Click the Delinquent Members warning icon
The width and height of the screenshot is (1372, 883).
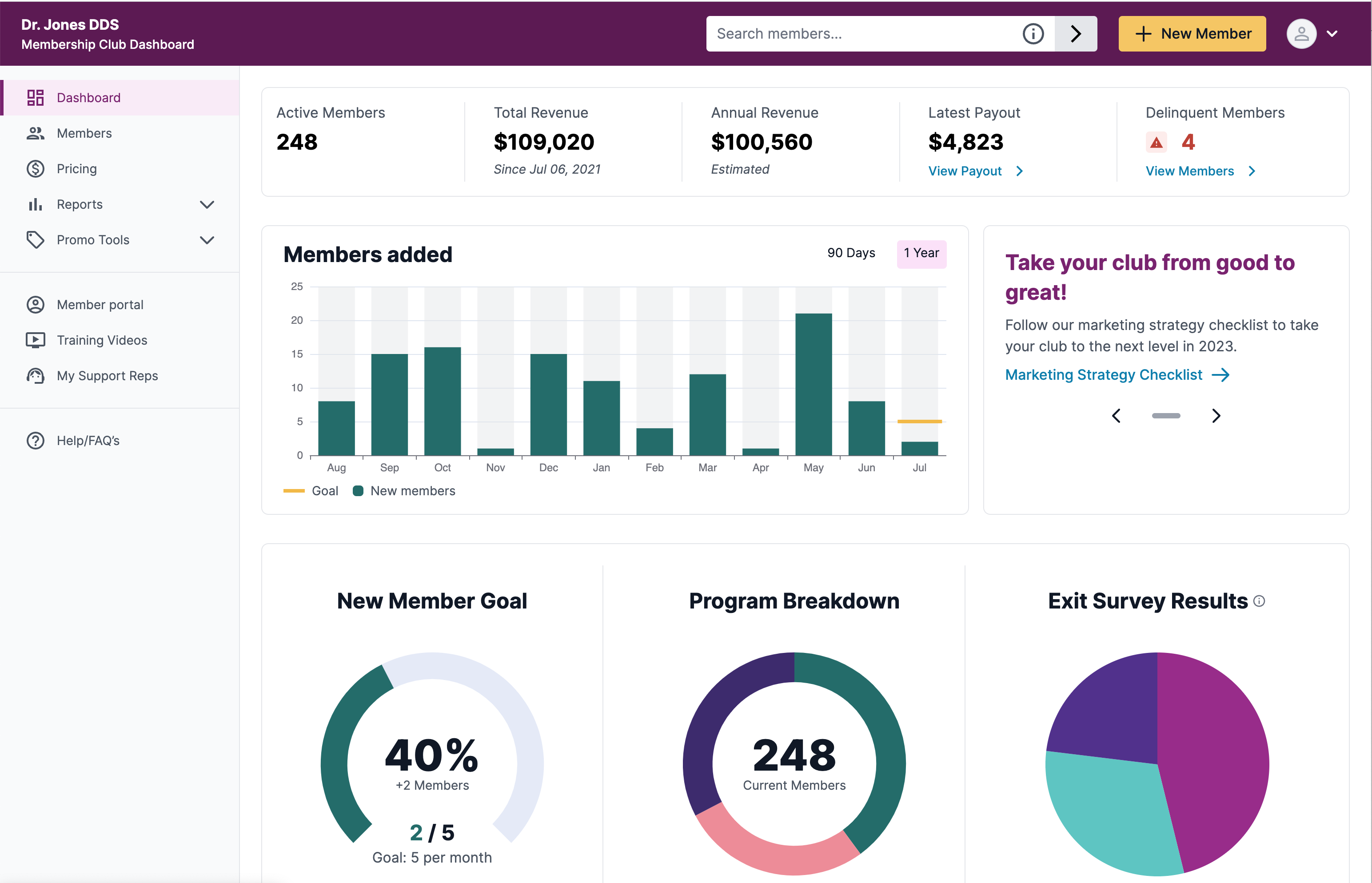(x=1157, y=142)
